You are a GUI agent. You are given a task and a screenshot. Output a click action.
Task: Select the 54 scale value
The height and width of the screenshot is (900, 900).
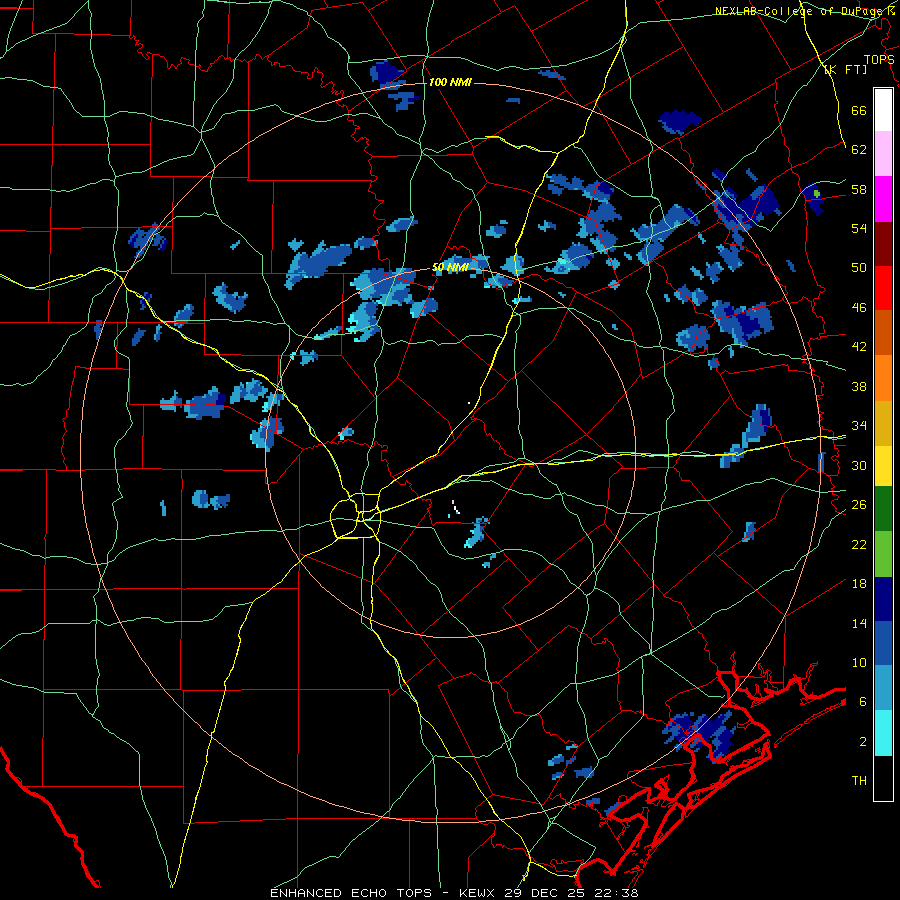(x=859, y=228)
